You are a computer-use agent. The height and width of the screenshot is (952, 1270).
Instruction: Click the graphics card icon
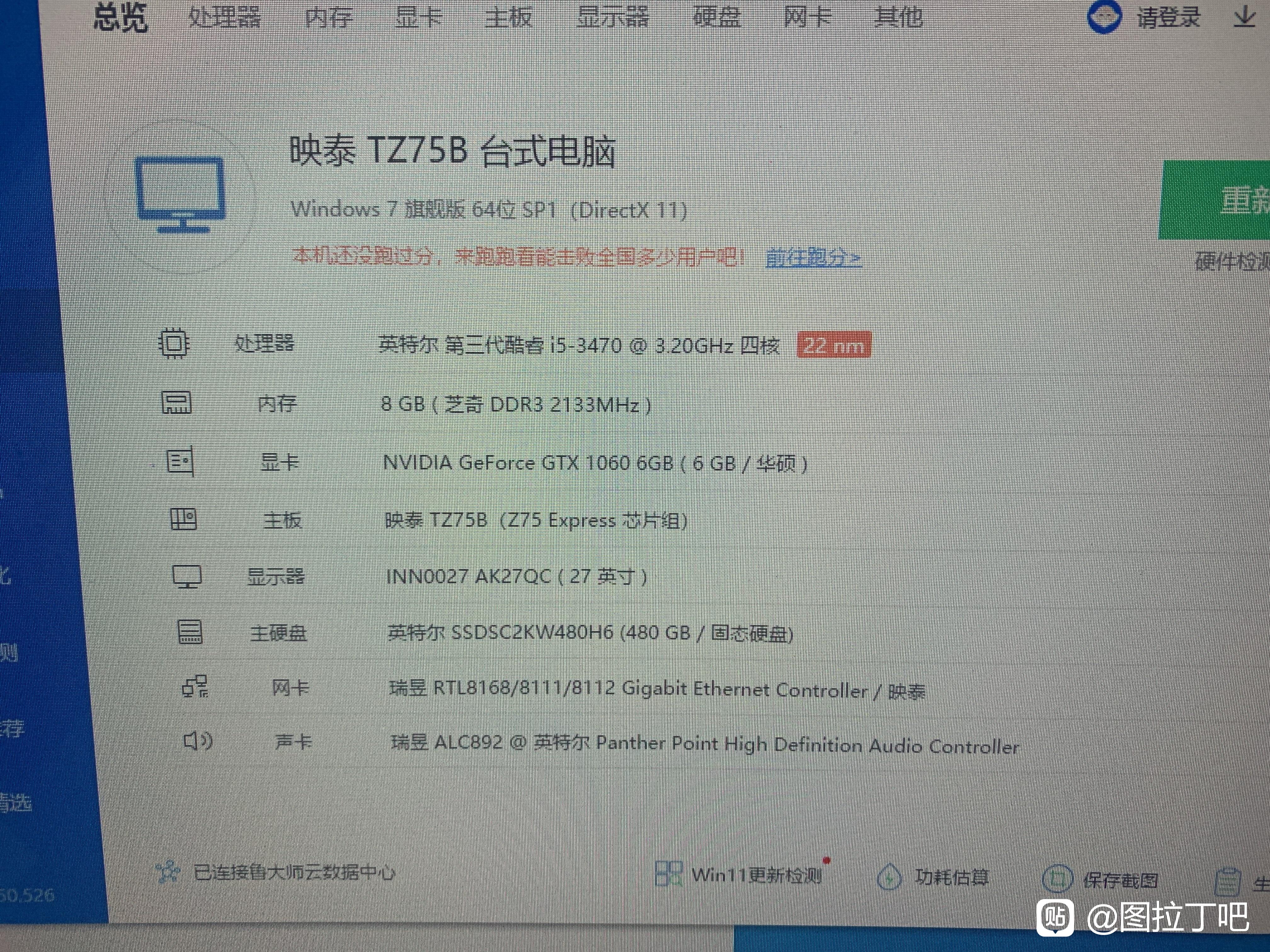pyautogui.click(x=180, y=462)
